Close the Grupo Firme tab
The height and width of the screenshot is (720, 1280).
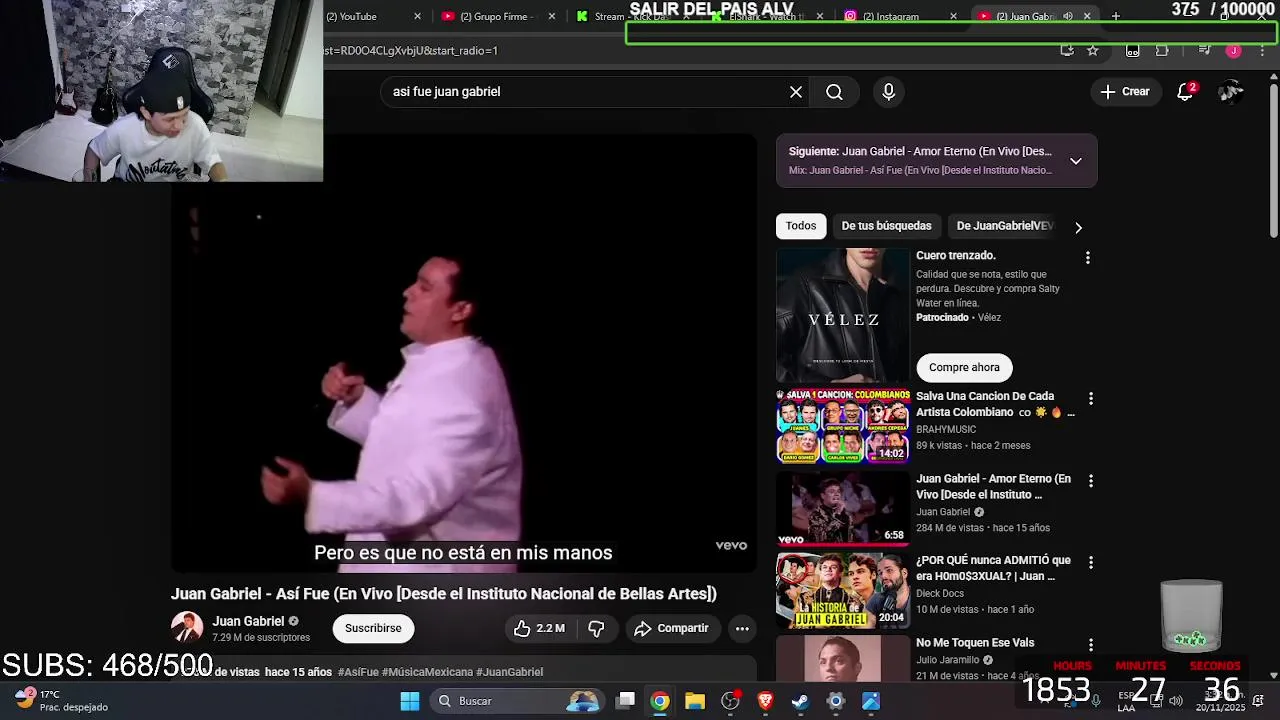(552, 16)
